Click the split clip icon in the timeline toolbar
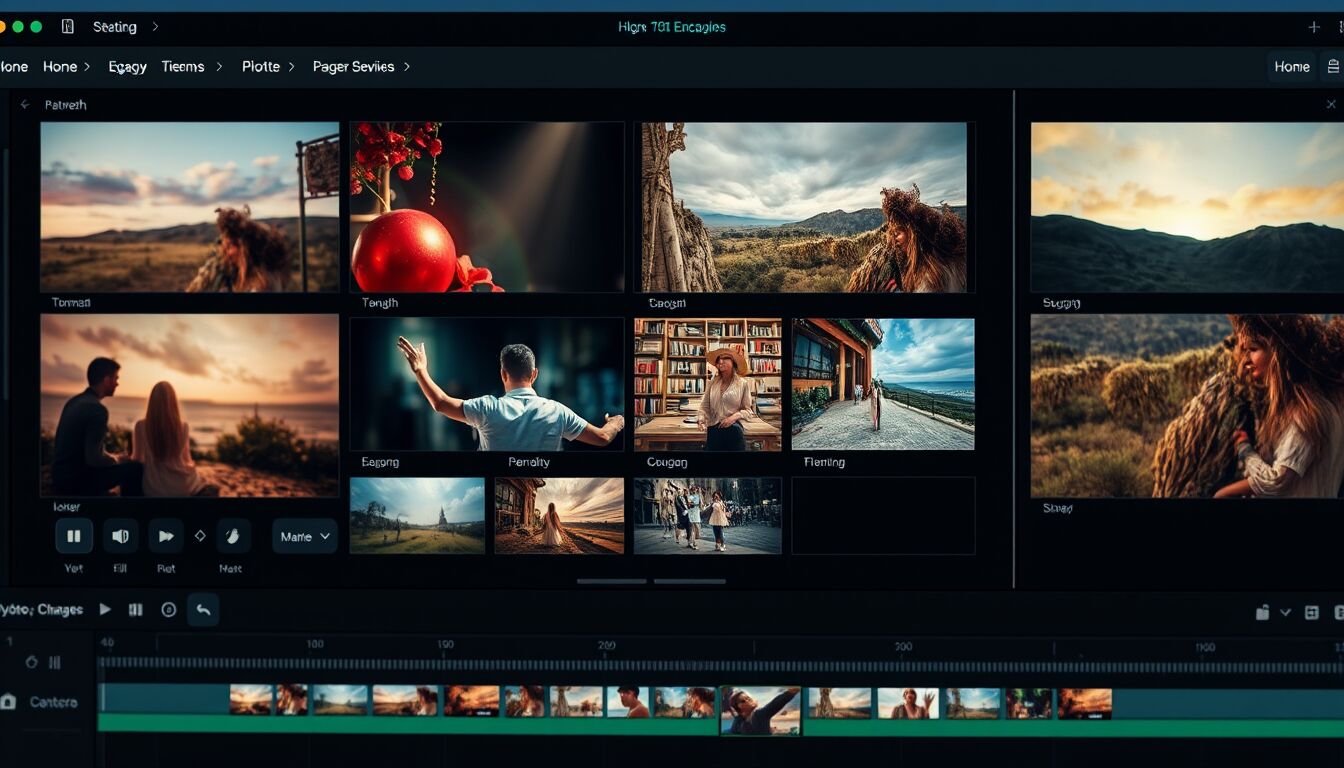 coord(134,608)
